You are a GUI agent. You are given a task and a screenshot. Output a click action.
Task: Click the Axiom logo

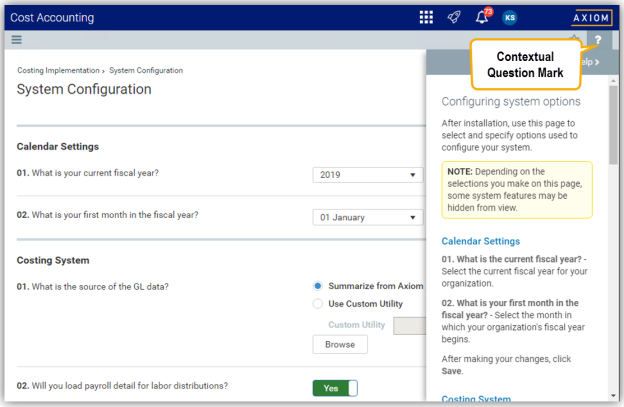[x=592, y=17]
